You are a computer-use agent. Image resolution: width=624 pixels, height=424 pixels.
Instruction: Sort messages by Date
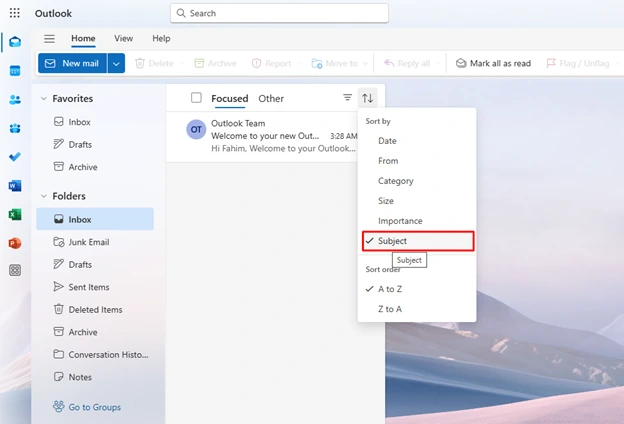tap(417, 141)
